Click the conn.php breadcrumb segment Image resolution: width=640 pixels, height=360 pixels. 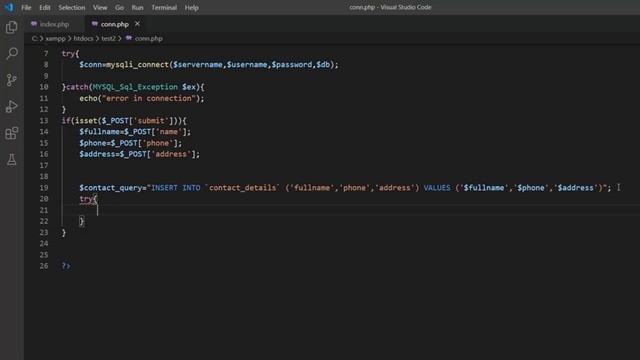[x=149, y=38]
